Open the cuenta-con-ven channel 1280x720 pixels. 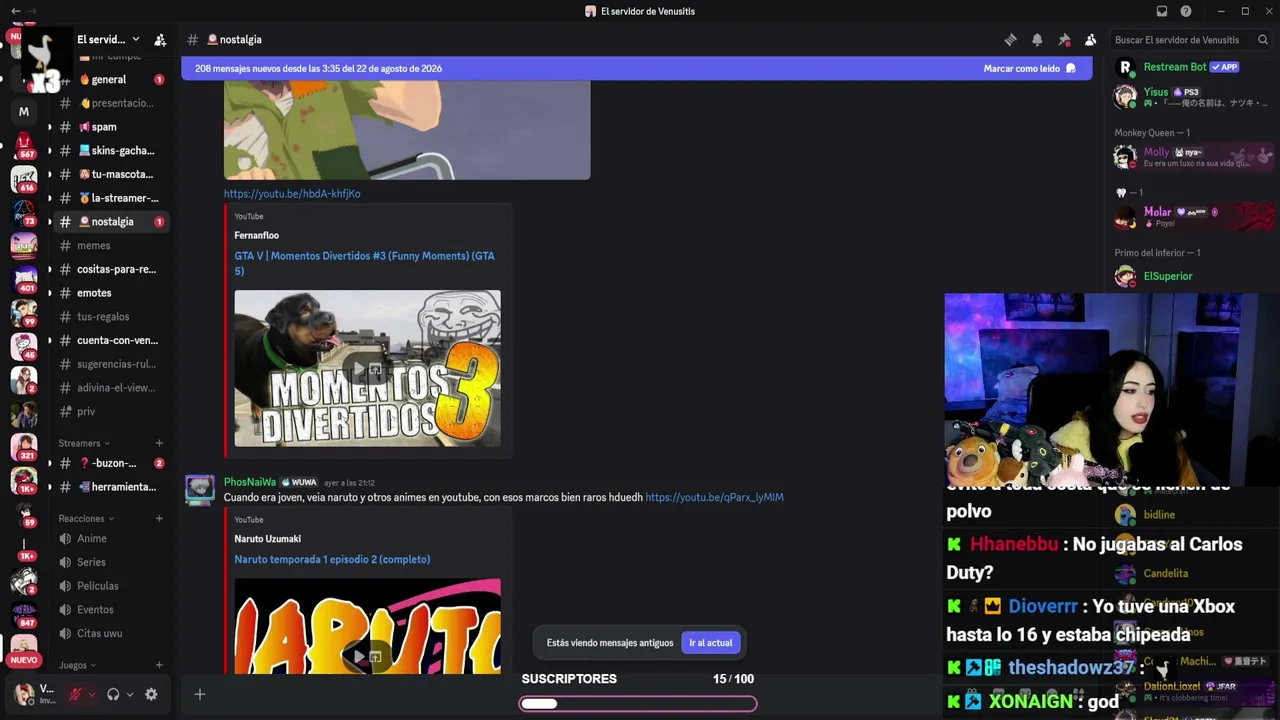[111, 340]
